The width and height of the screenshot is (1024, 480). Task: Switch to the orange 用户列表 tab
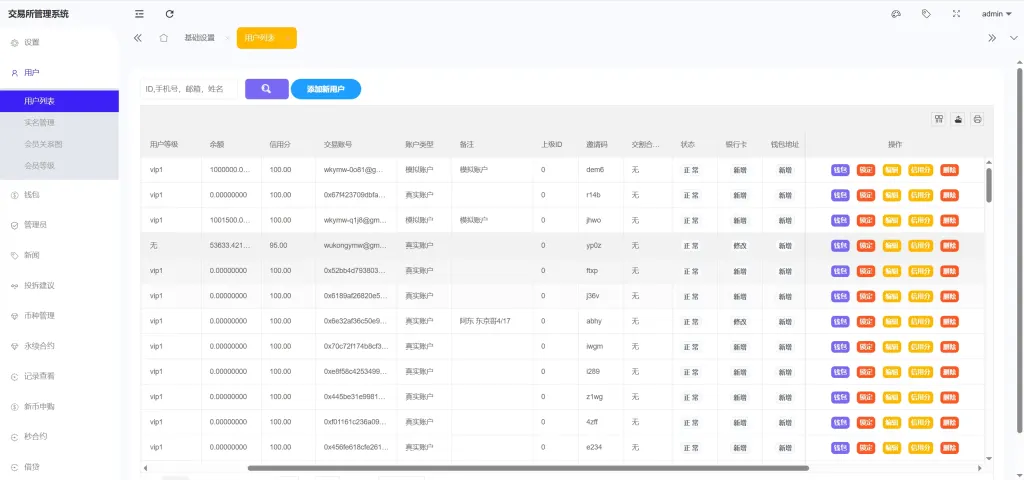coord(266,38)
